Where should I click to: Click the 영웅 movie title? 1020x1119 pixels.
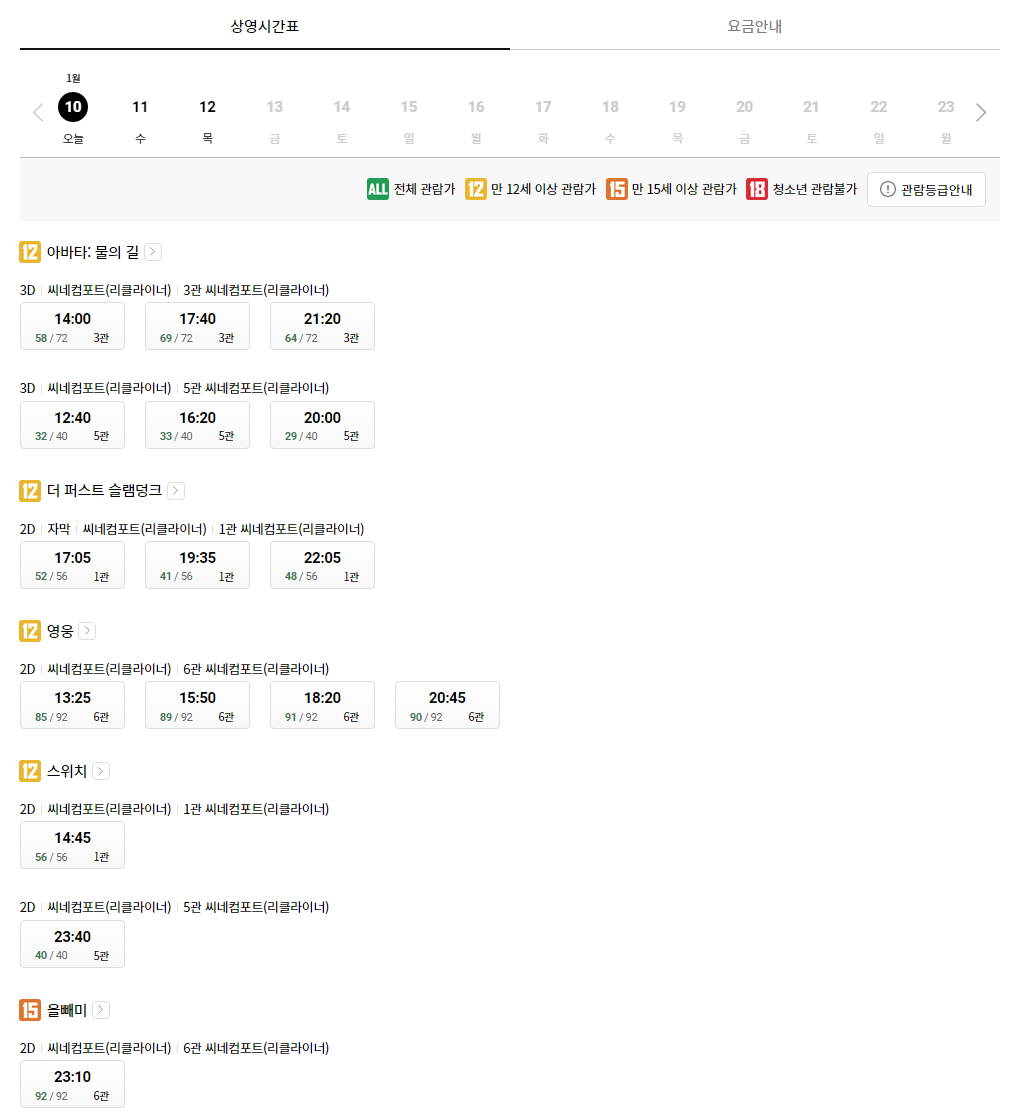coord(60,631)
